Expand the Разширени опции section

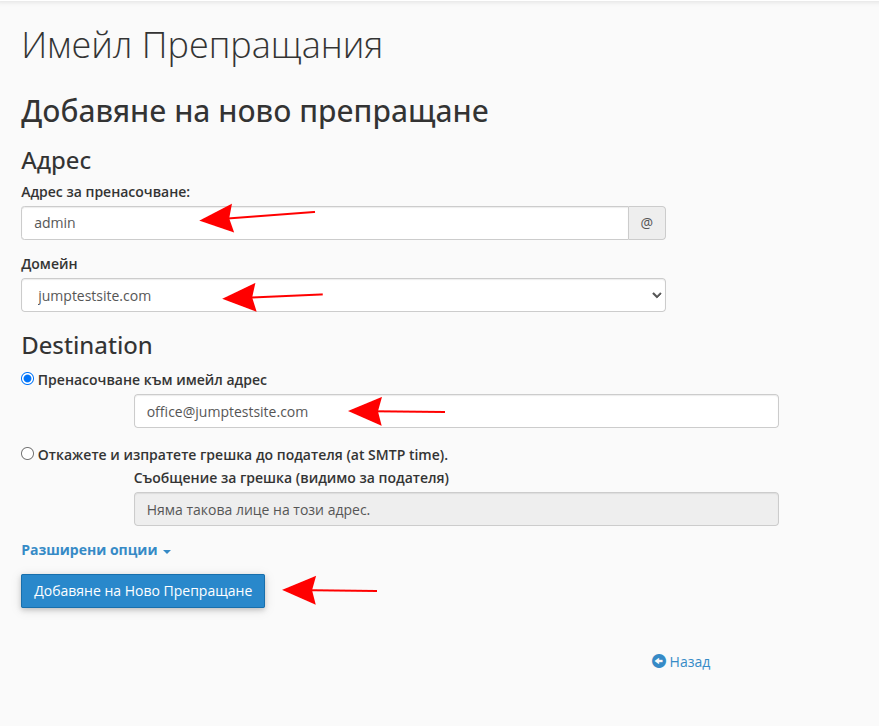pyautogui.click(x=90, y=550)
